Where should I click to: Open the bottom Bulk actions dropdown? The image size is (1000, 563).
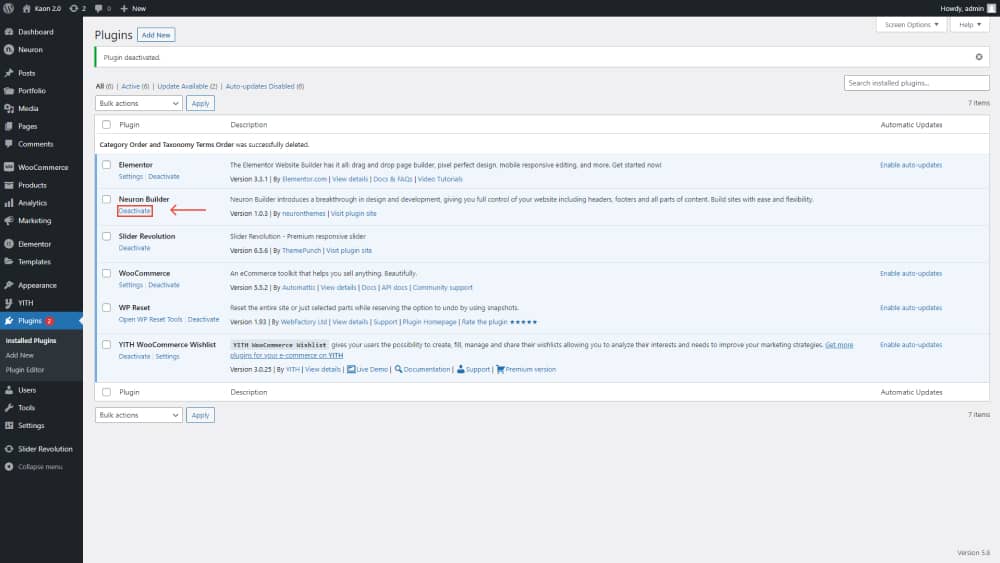(138, 415)
